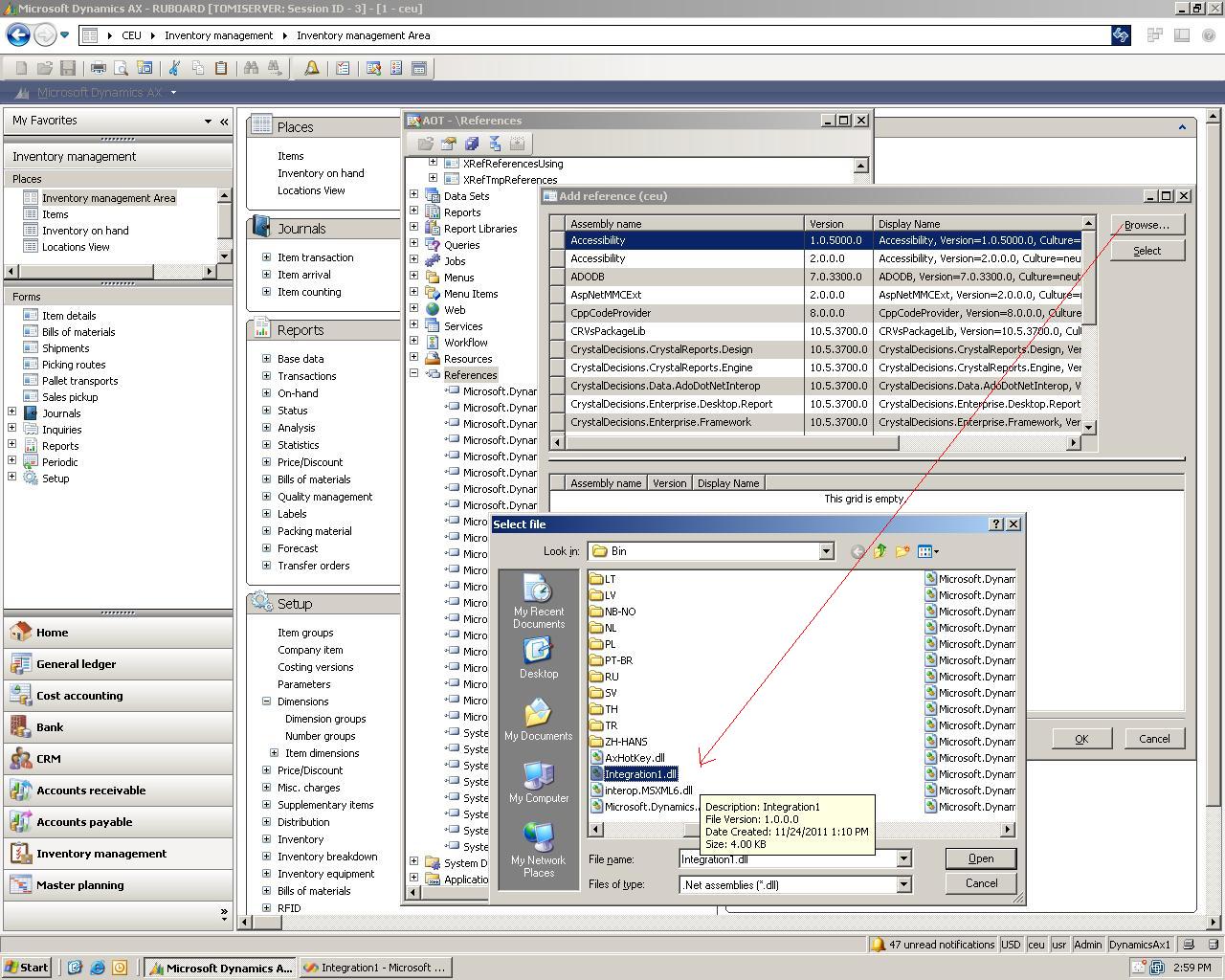This screenshot has height=980, width=1225.
Task: Click Browse... in Add reference dialog
Action: tap(1147, 225)
